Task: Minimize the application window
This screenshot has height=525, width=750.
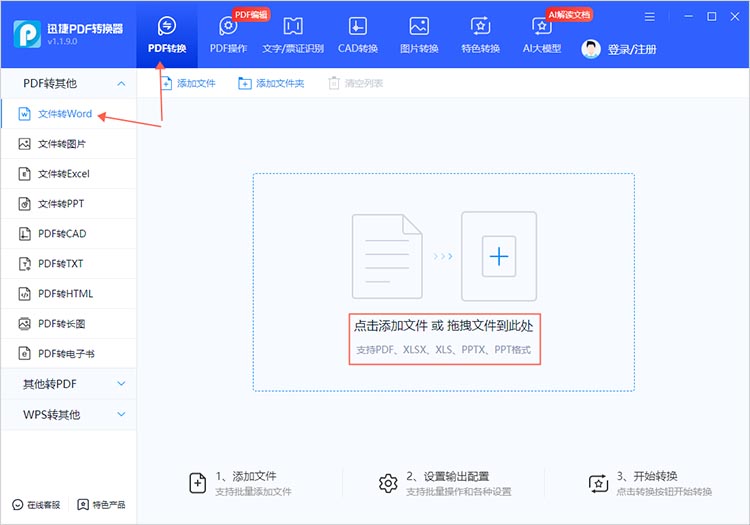Action: click(x=688, y=17)
